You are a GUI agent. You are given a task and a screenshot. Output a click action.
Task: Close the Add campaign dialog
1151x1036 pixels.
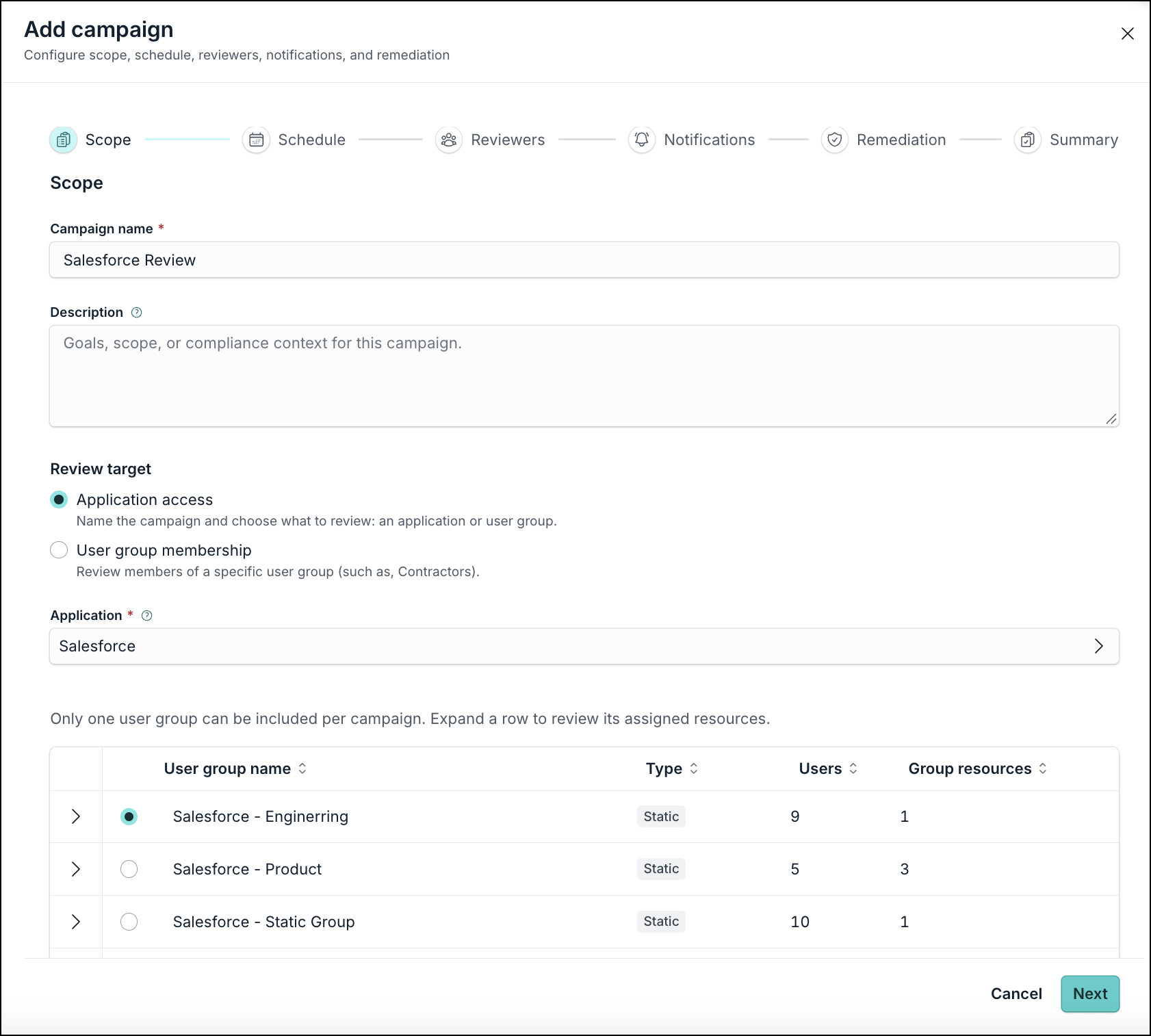click(1128, 34)
